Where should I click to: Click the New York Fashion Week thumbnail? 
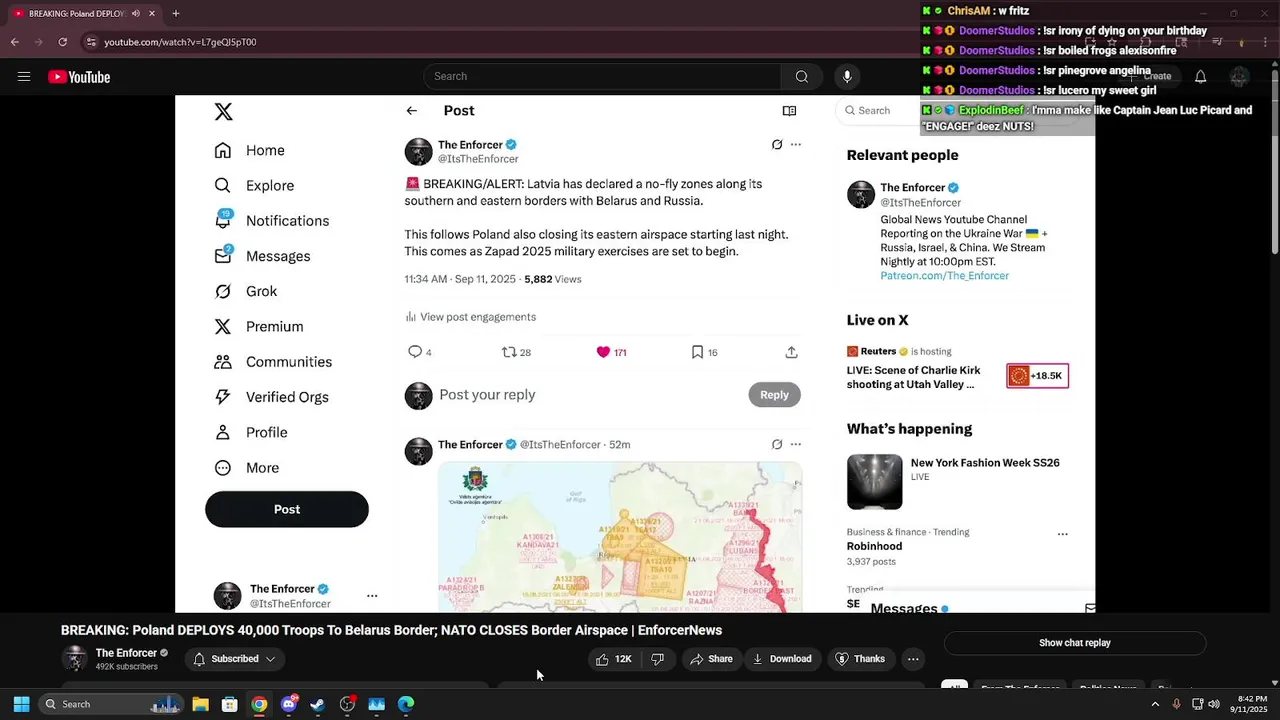(x=874, y=482)
